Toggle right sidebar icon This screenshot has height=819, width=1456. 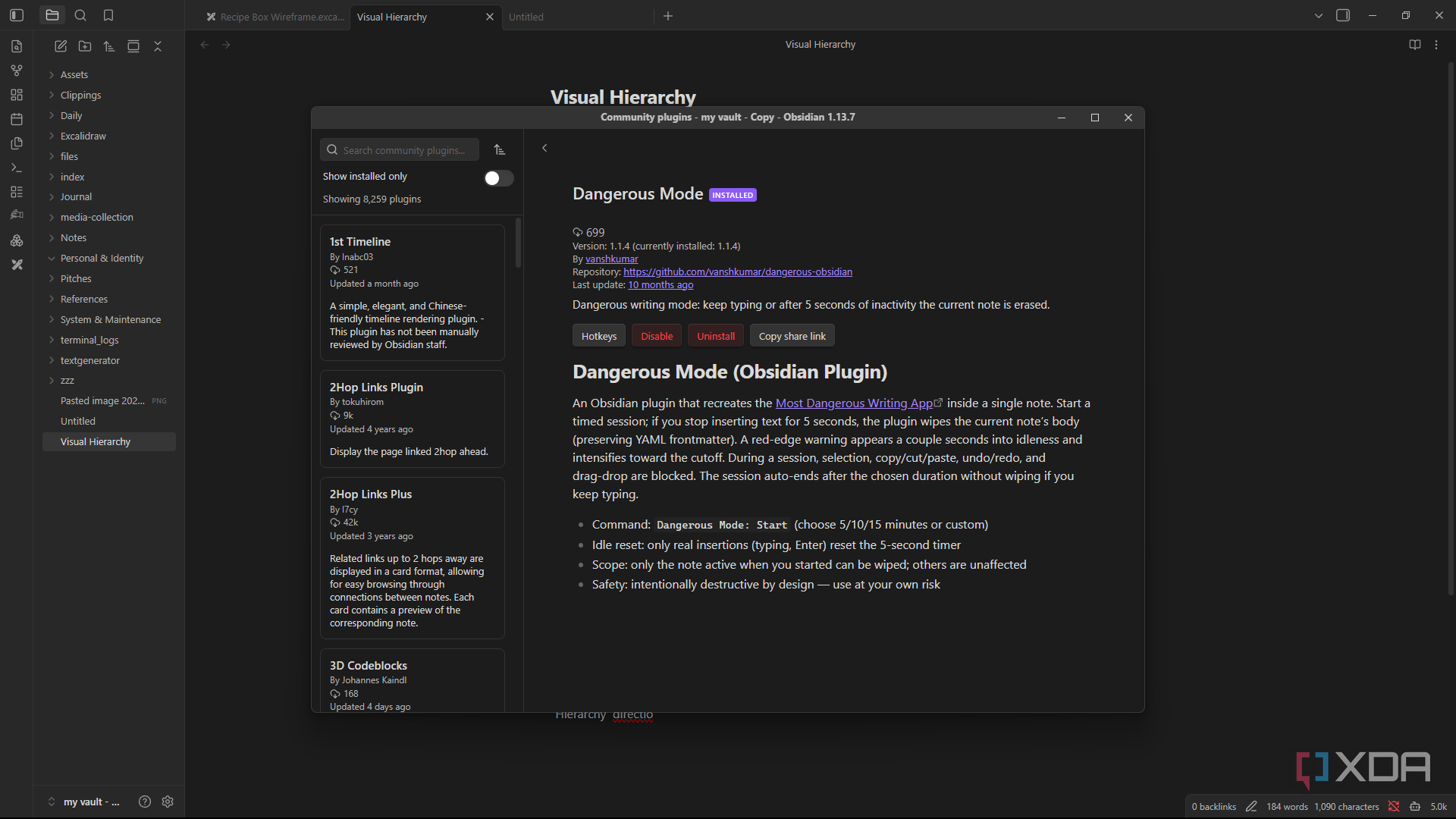coord(1343,15)
